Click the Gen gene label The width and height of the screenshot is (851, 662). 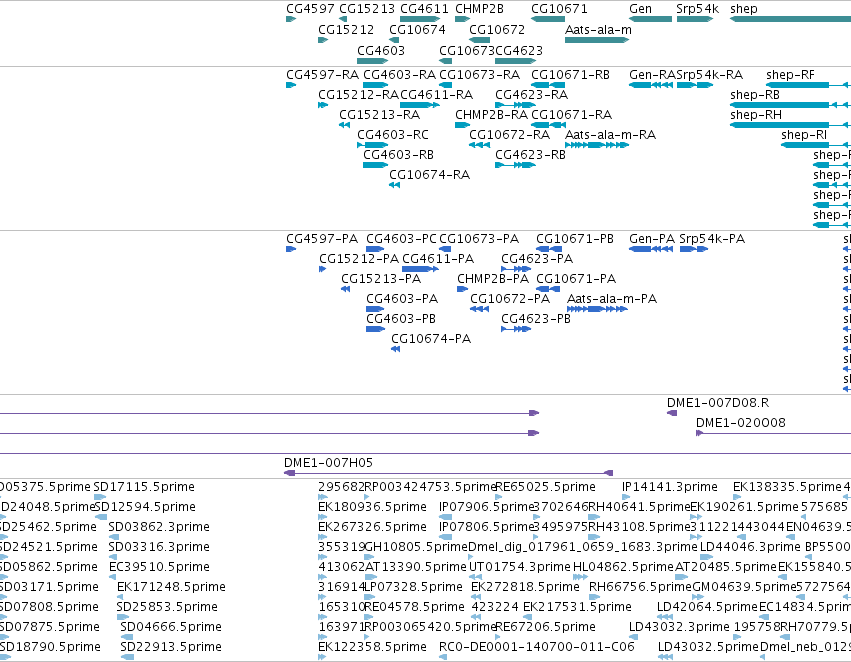tap(640, 9)
